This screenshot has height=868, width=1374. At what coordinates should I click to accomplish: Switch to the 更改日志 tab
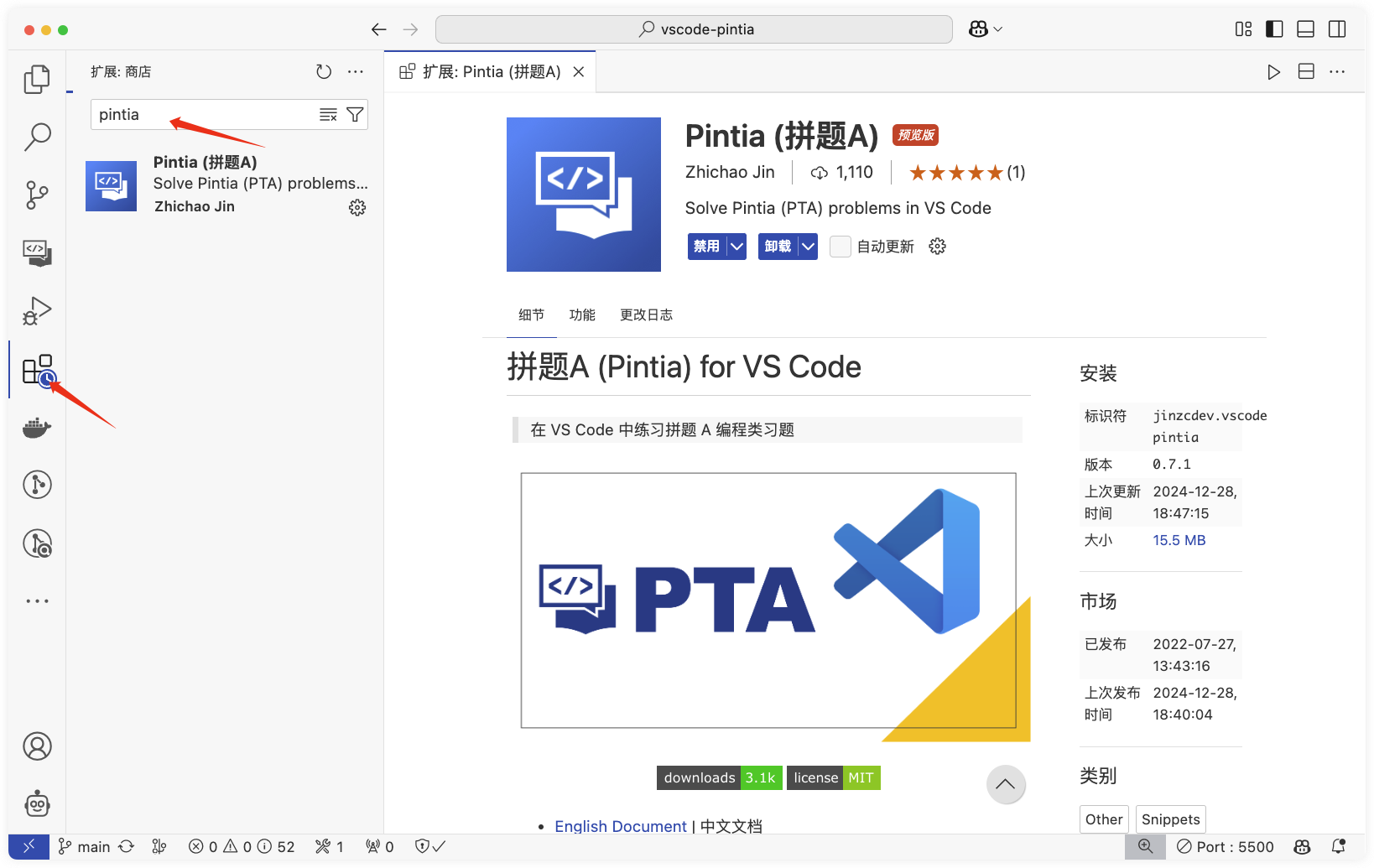tap(646, 314)
